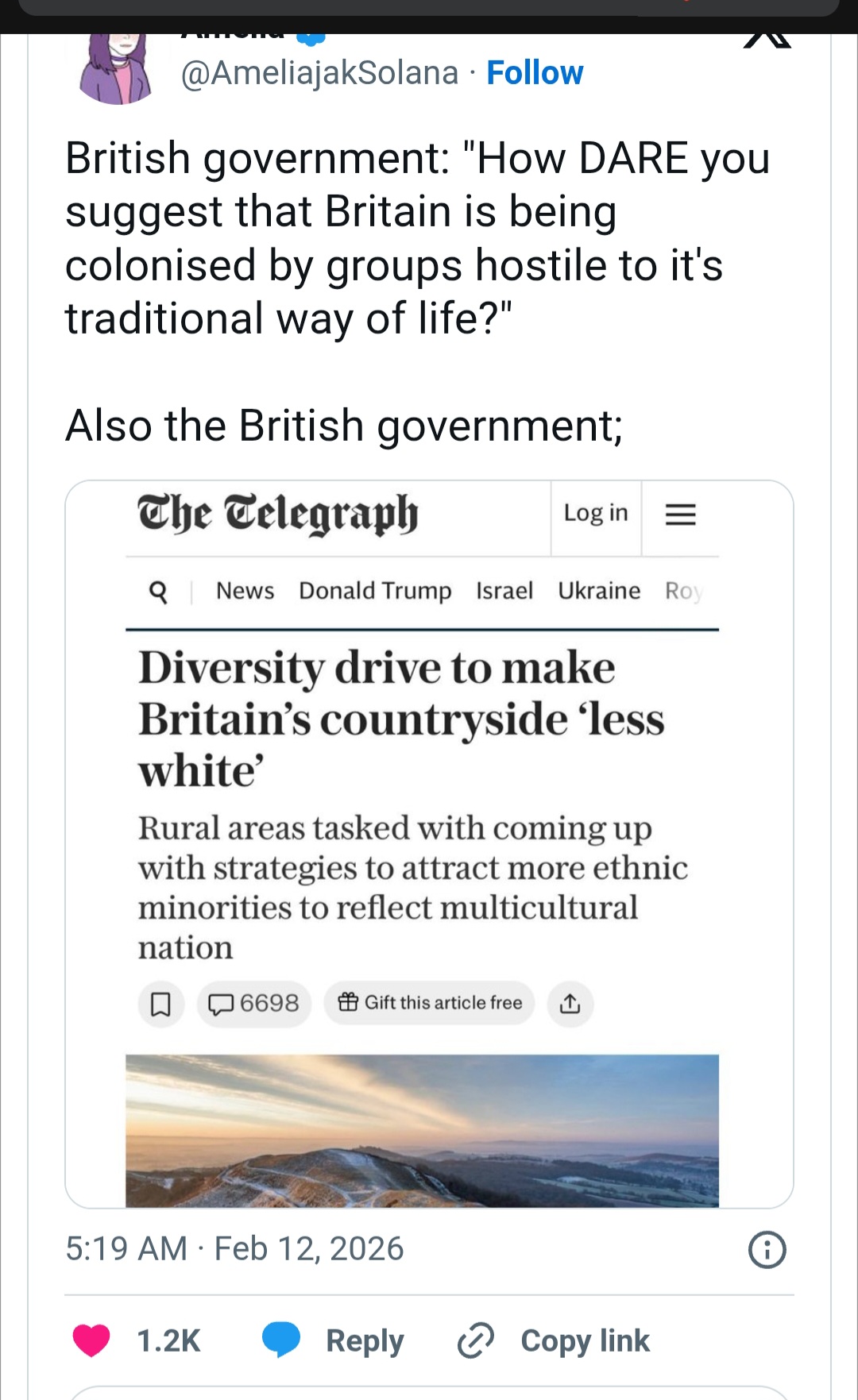Viewport: 858px width, 1400px height.
Task: Open the 6698 comments bubble
Action: tap(253, 1004)
